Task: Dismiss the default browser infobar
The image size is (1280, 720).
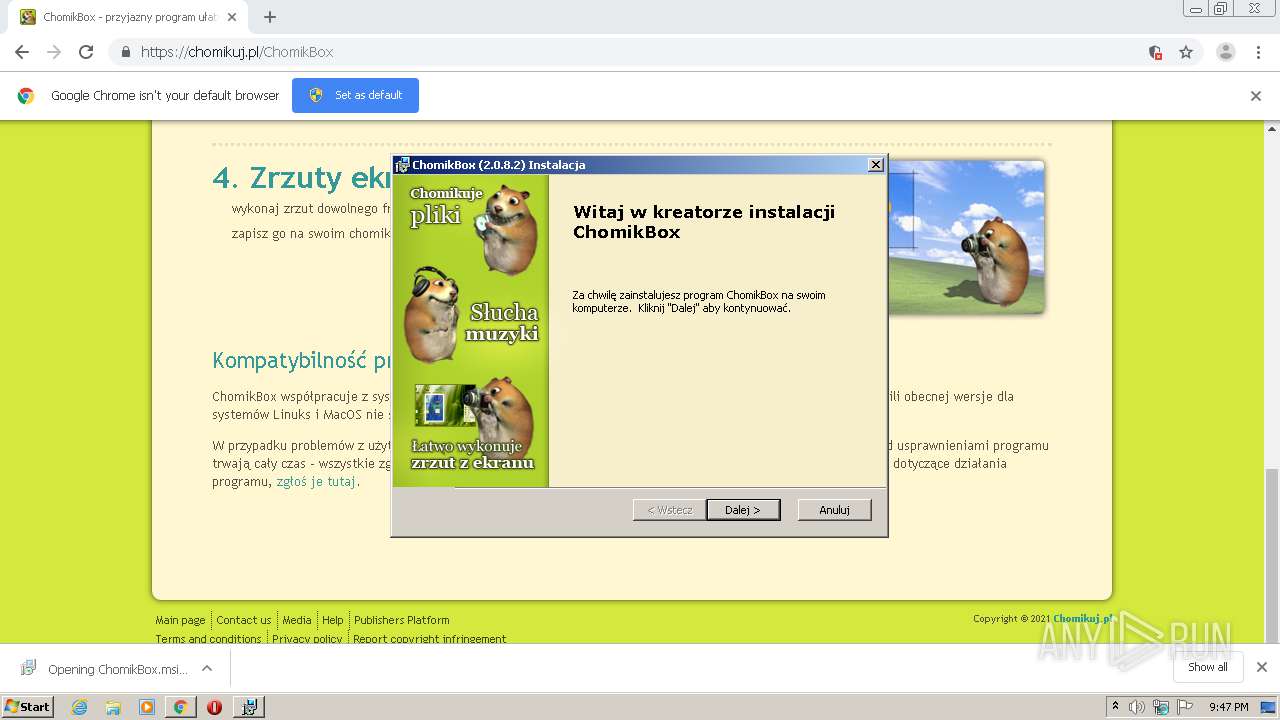Action: pyautogui.click(x=1256, y=96)
